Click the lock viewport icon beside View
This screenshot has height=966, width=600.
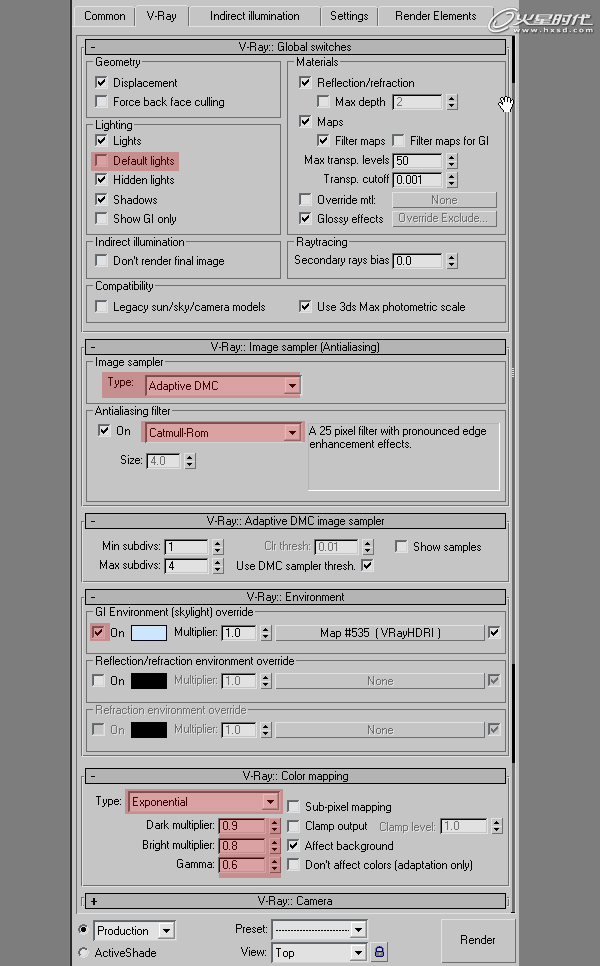point(379,952)
